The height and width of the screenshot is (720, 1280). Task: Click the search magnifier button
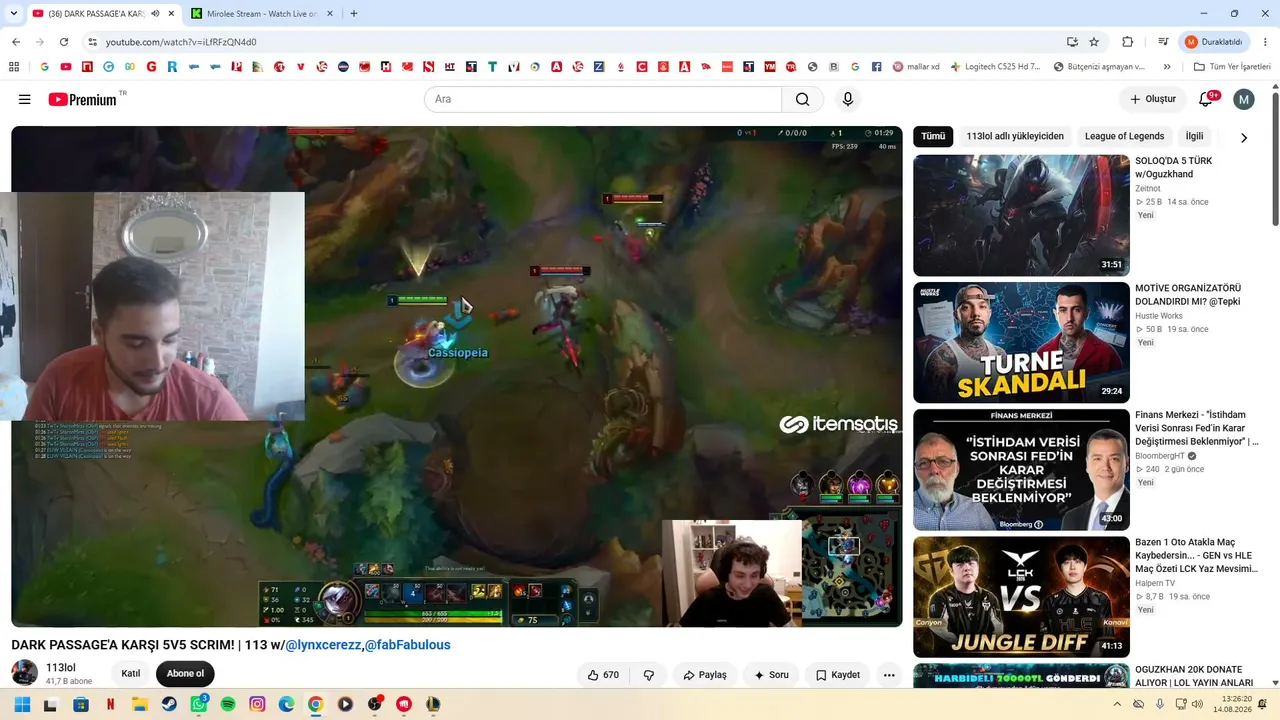click(x=802, y=99)
